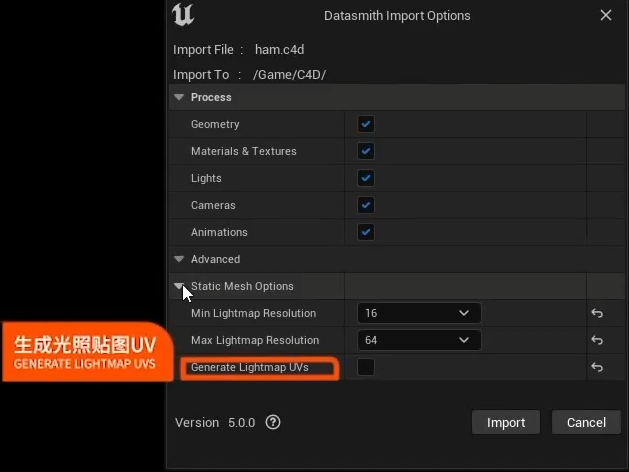Open the Min Lightmap Resolution dropdown
This screenshot has height=472, width=629.
419,313
